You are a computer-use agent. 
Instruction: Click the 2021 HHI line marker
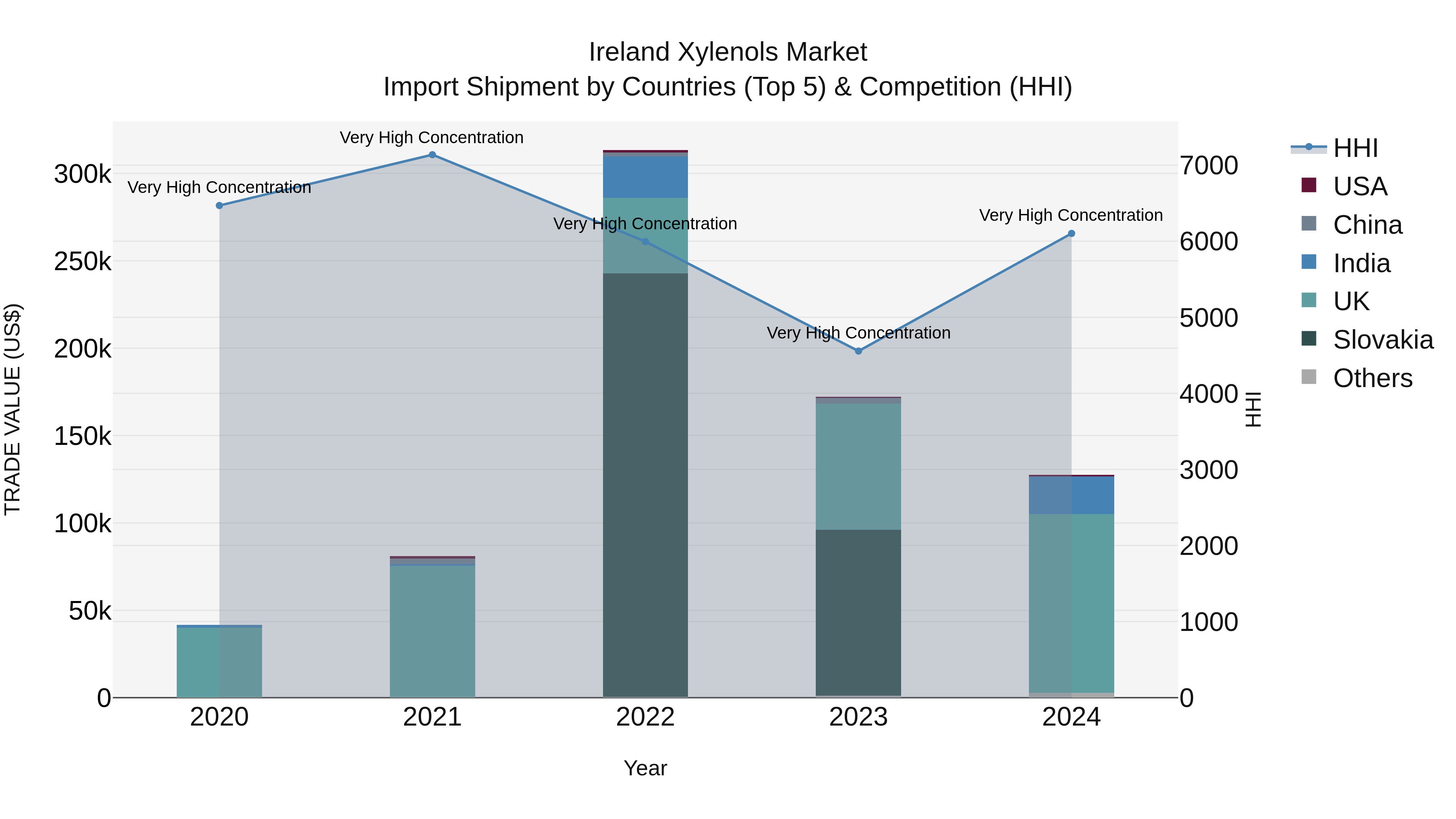pyautogui.click(x=432, y=155)
